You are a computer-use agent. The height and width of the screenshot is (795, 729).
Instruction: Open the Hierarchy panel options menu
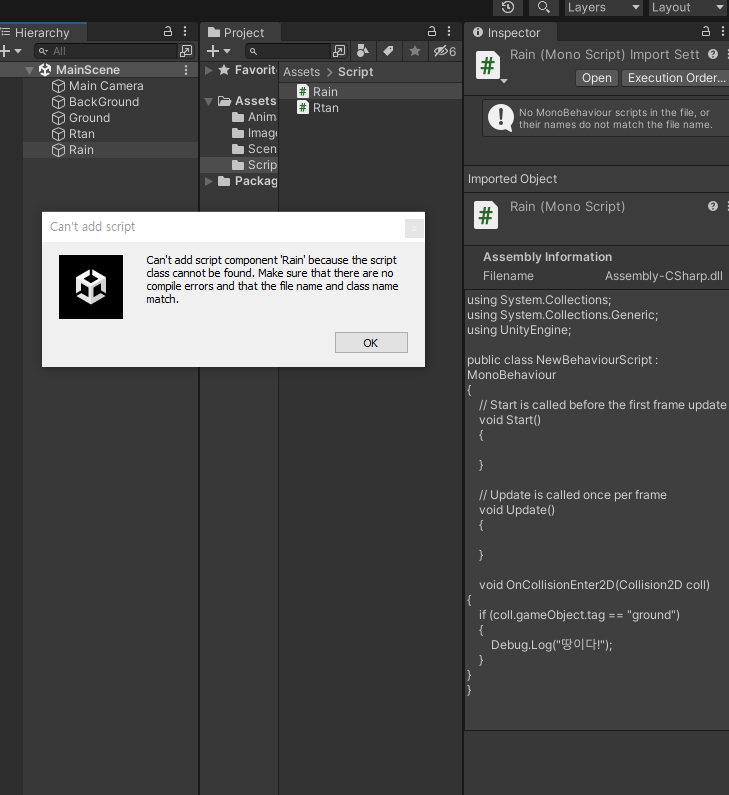tap(185, 31)
